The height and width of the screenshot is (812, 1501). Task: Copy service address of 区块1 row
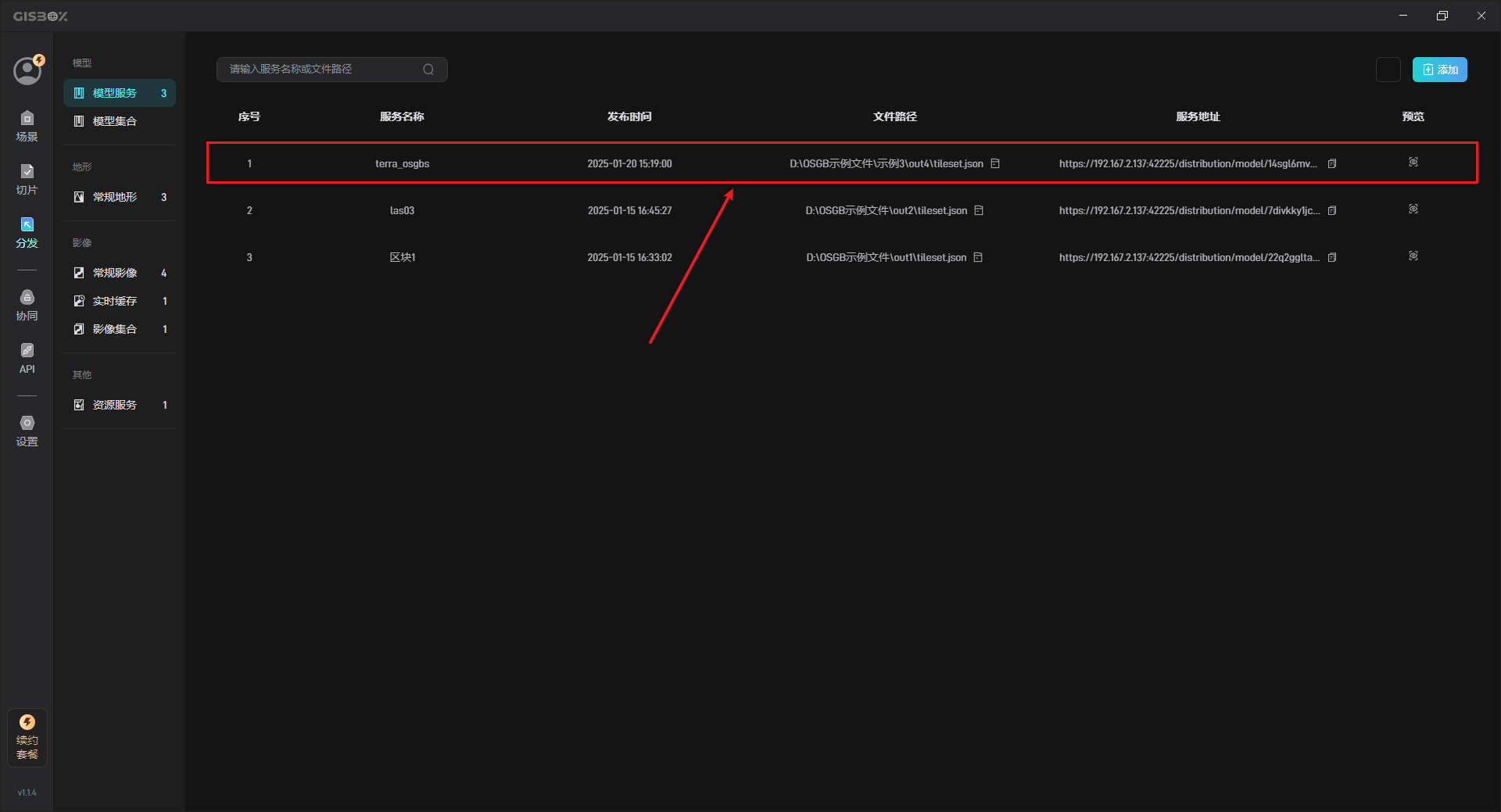click(x=1332, y=257)
